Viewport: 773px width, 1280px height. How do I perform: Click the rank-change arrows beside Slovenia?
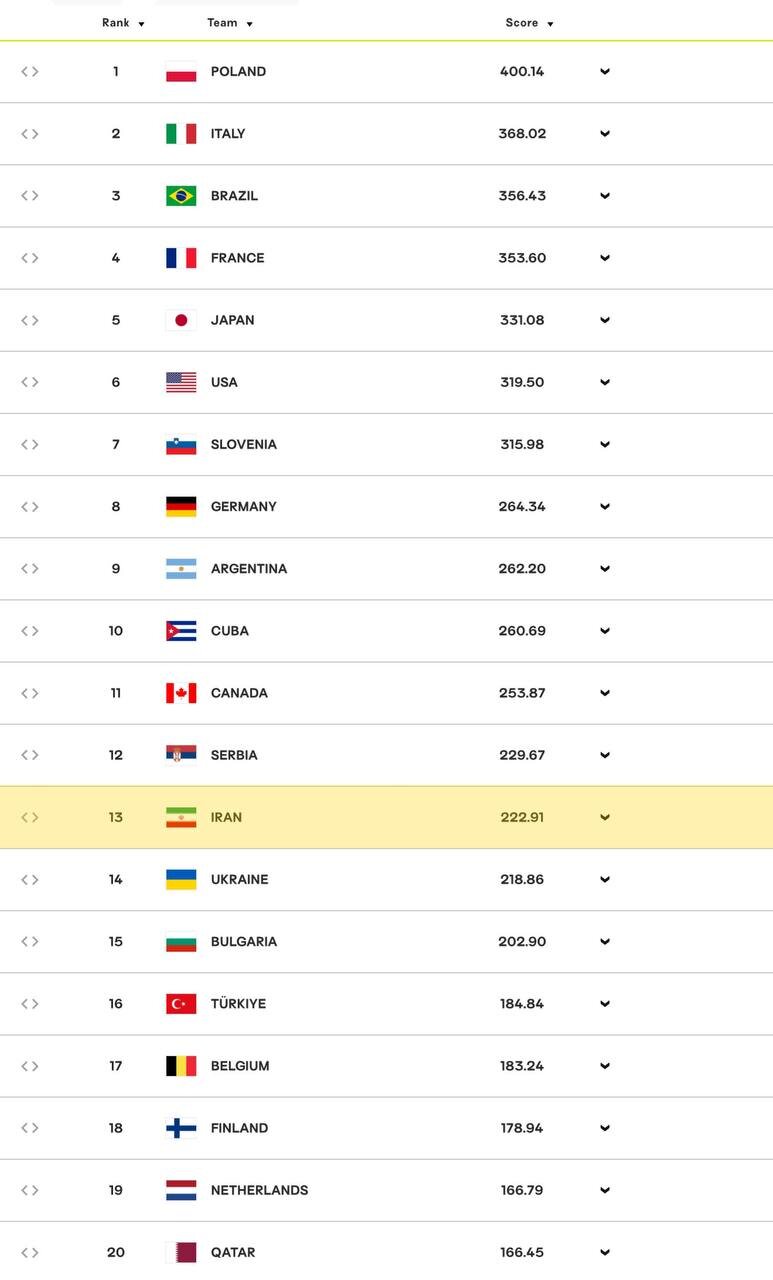[30, 444]
